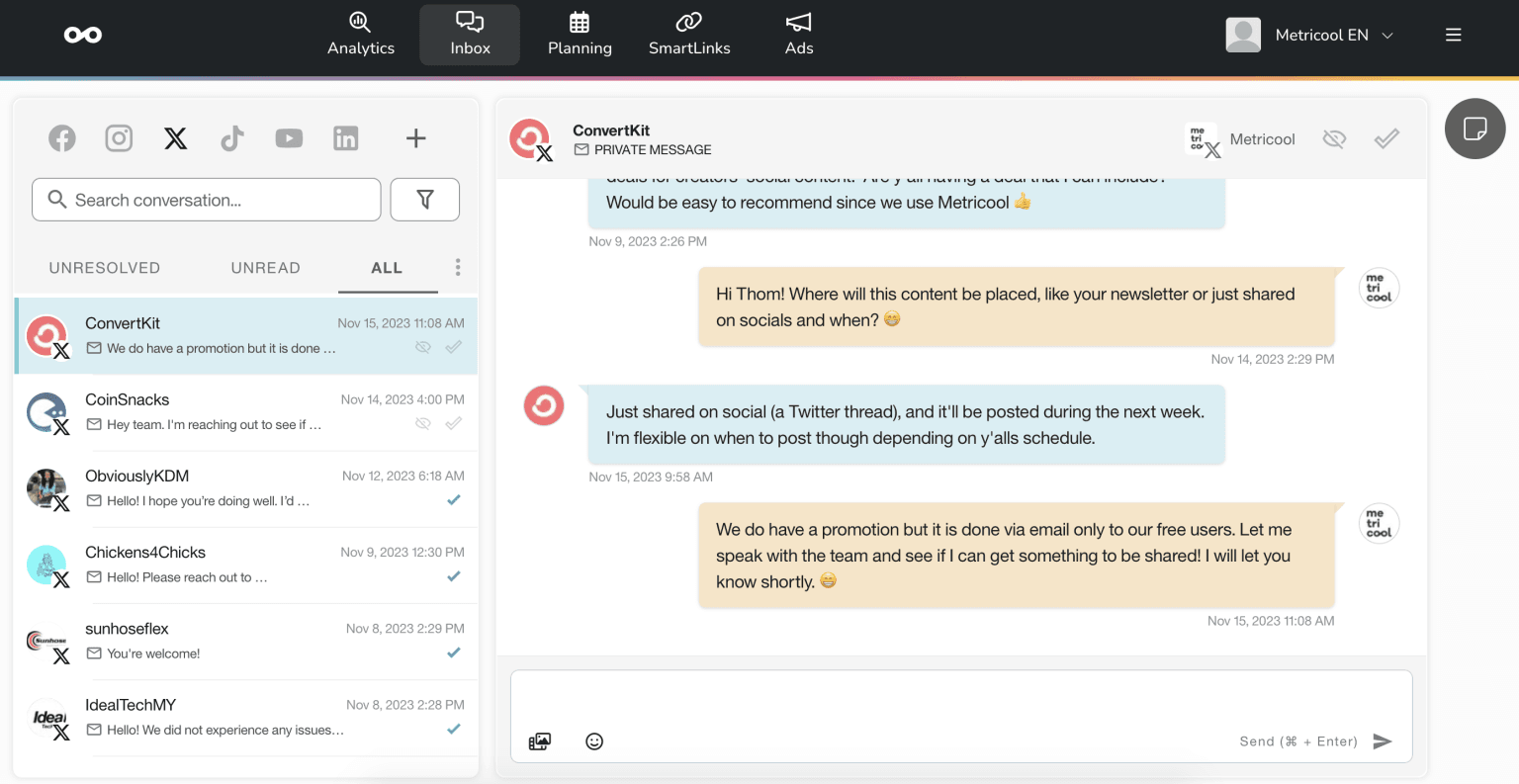
Task: Send the message reply
Action: pyautogui.click(x=1383, y=740)
